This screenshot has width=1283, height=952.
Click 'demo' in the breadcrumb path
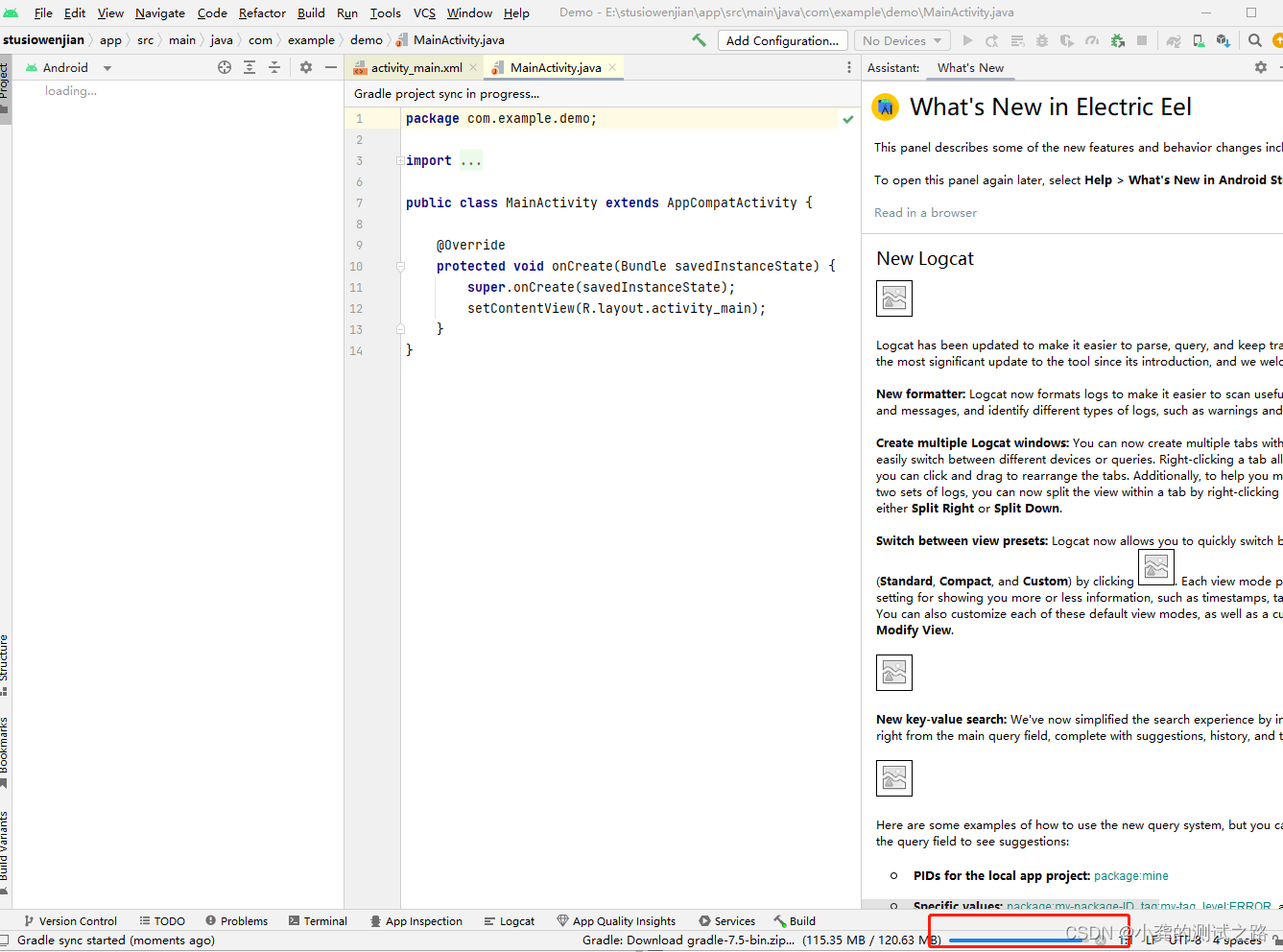pos(367,40)
